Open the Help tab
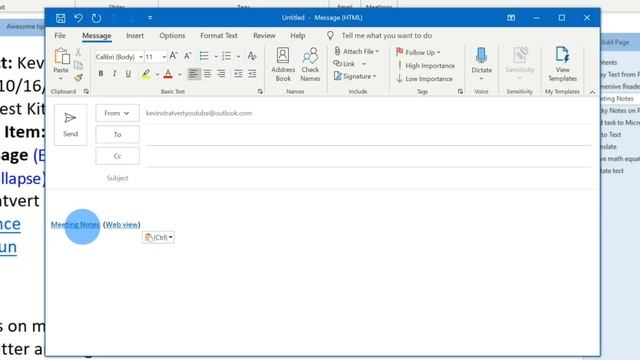 298,36
